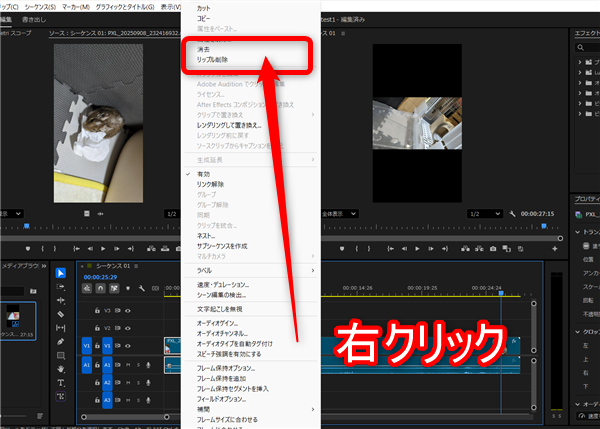Expand the トランスフォーム section

pyautogui.click(x=579, y=232)
